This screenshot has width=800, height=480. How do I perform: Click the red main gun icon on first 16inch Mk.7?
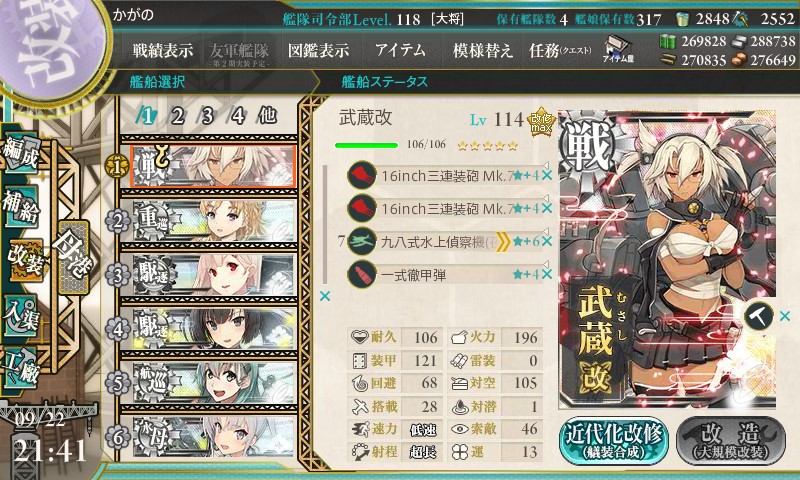click(x=362, y=175)
